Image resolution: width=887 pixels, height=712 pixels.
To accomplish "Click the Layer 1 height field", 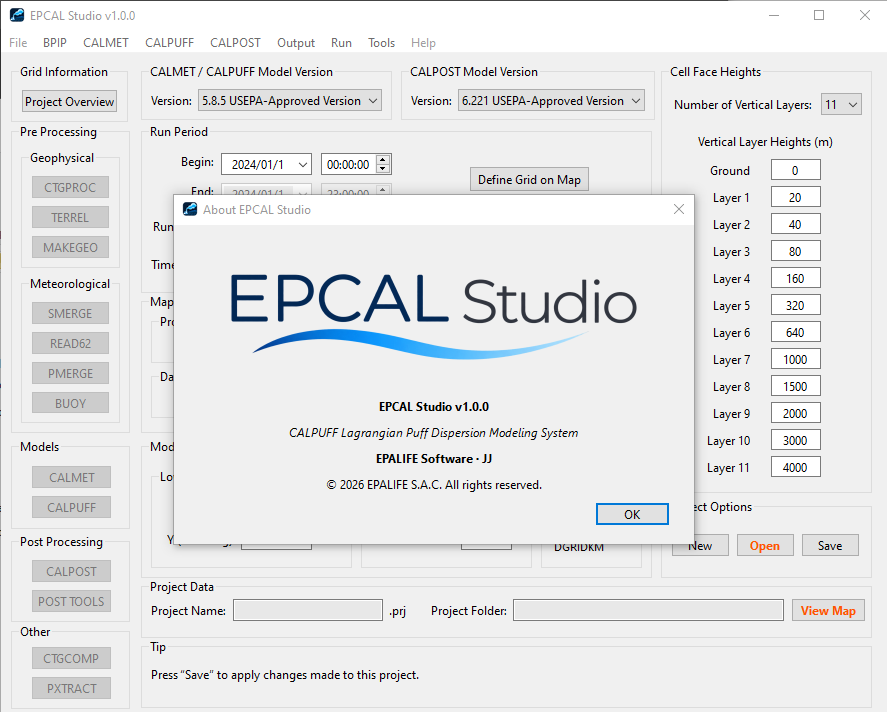I will (795, 197).
